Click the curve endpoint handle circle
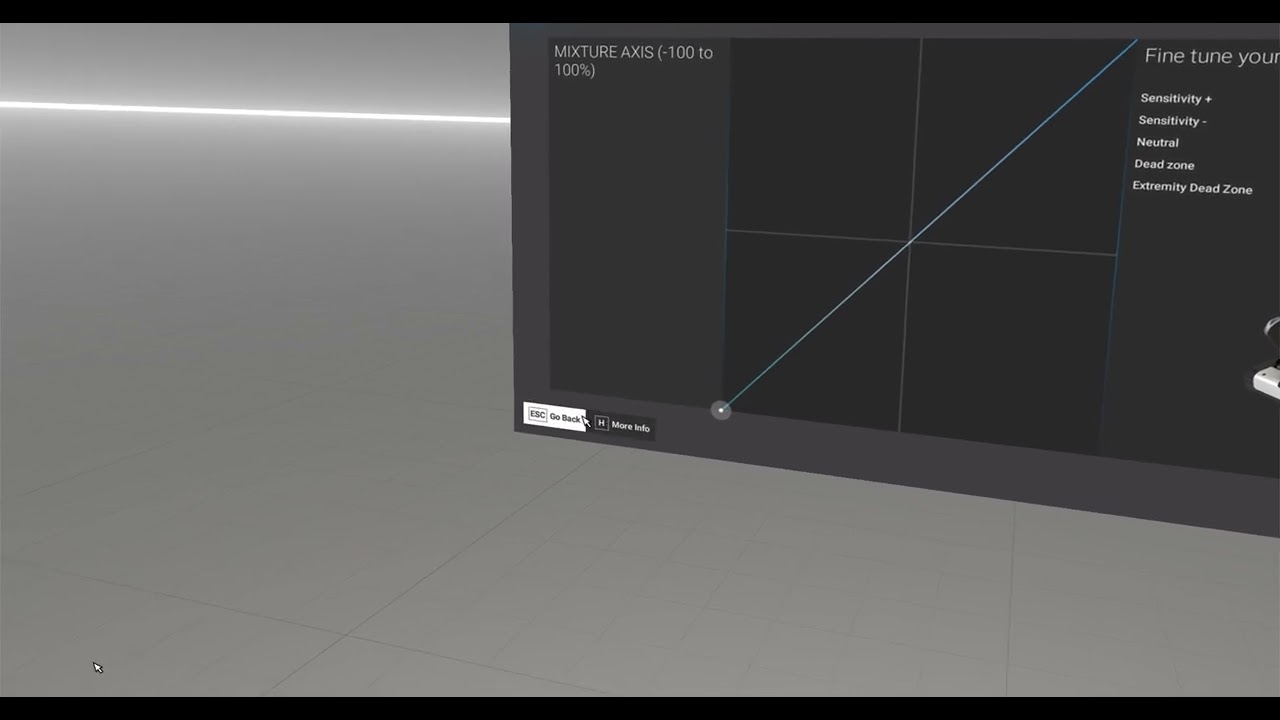The image size is (1280, 720). click(721, 410)
